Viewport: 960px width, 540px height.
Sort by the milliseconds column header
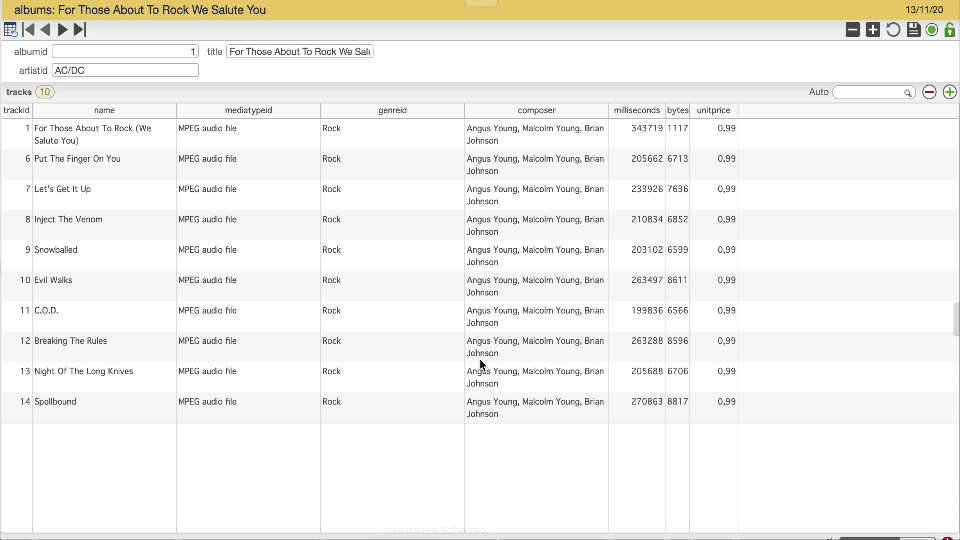pos(637,110)
